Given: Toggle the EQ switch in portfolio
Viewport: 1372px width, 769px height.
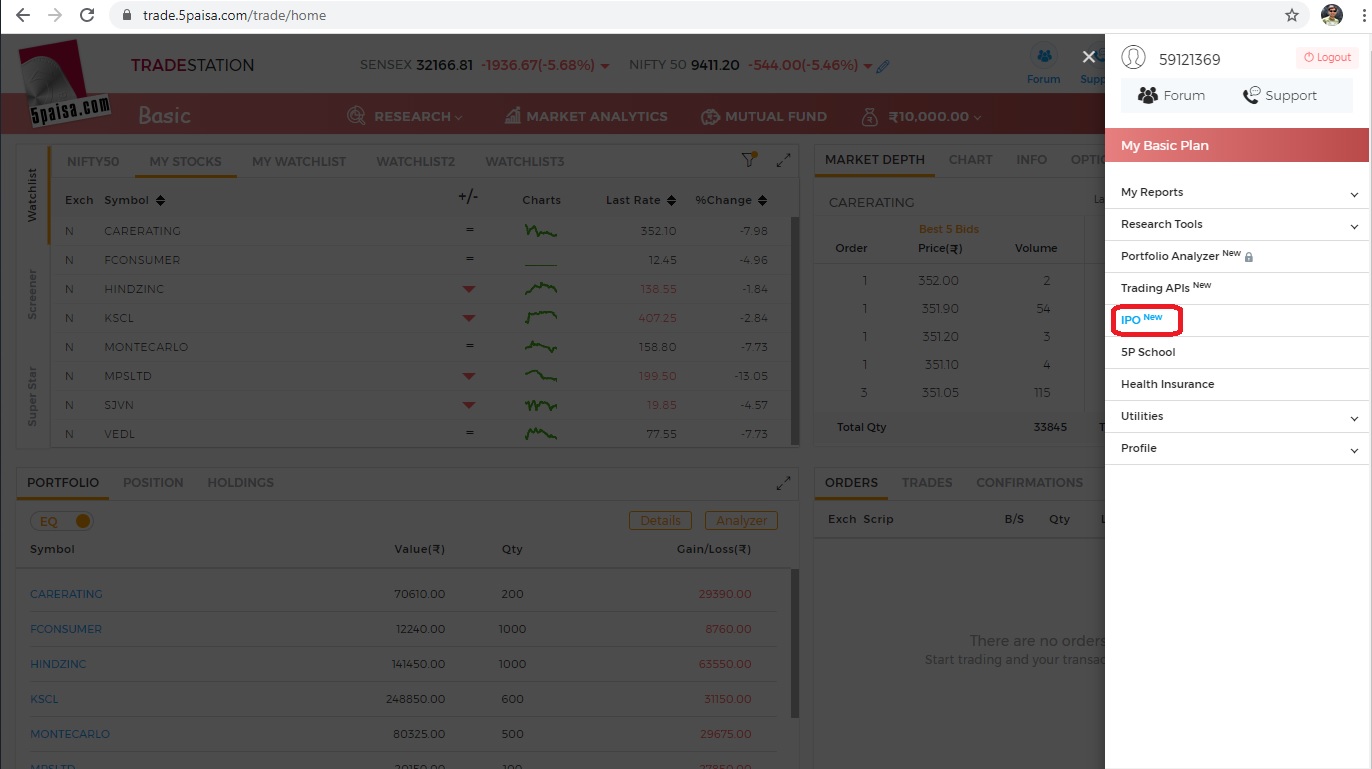Looking at the screenshot, I should pyautogui.click(x=62, y=521).
